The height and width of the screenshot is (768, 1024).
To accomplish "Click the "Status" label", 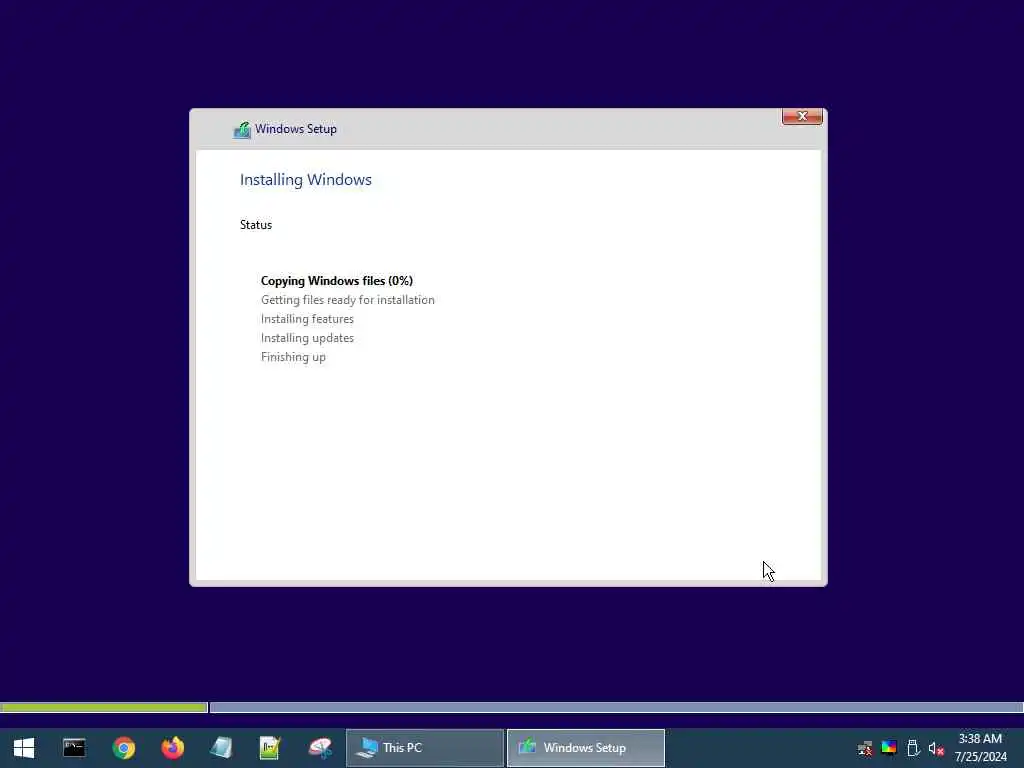I will [256, 225].
